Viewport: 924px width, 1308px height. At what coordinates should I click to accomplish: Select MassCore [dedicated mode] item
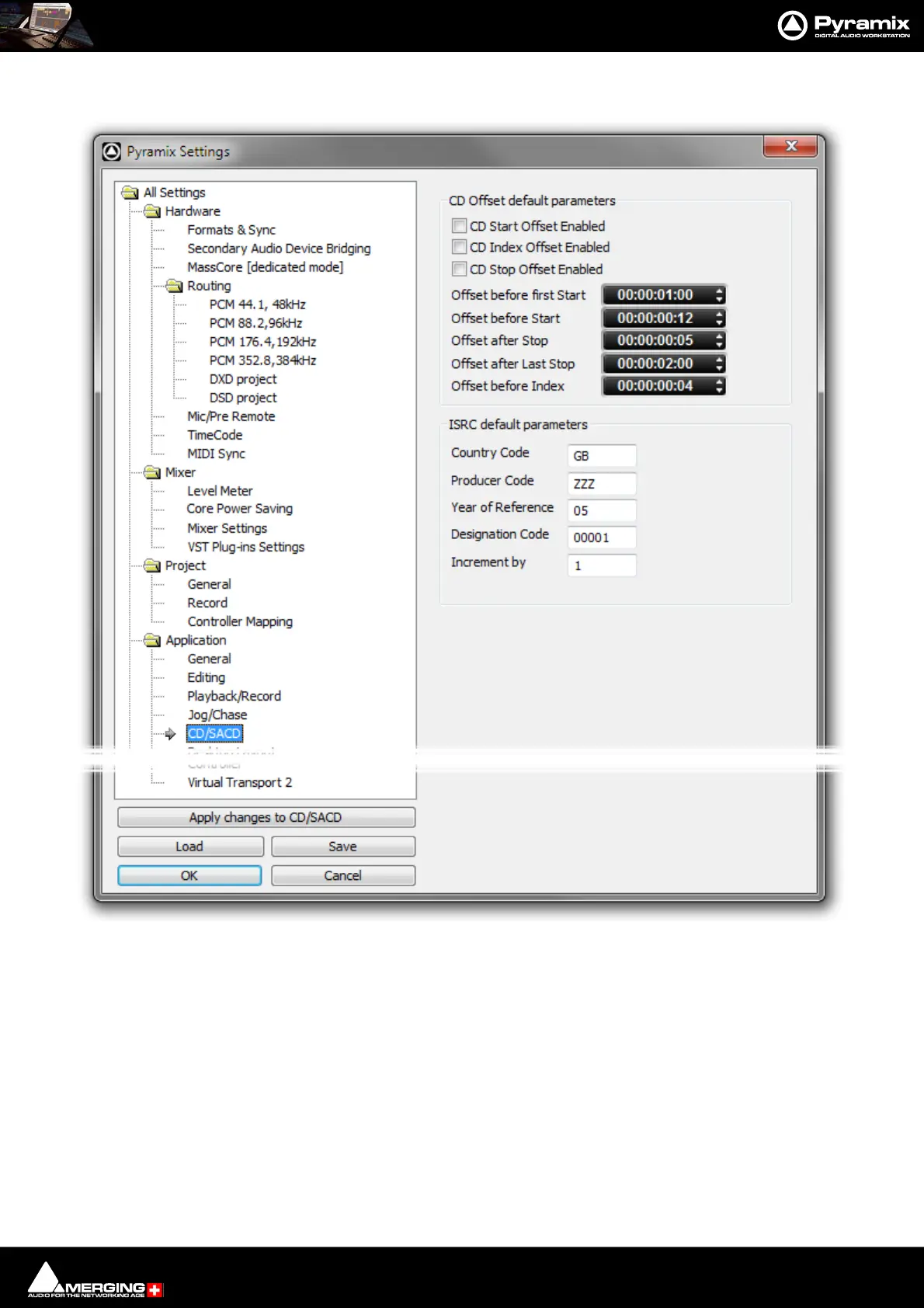[x=265, y=267]
